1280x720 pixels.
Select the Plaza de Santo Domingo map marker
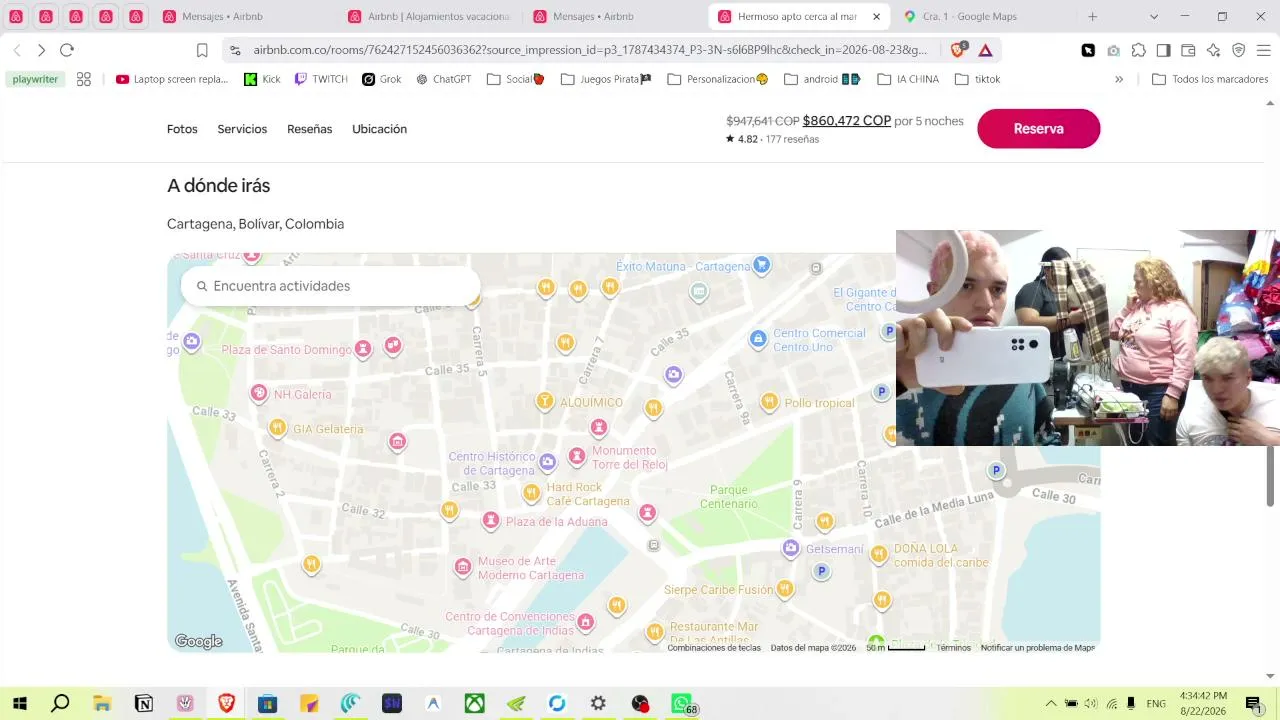pos(363,348)
